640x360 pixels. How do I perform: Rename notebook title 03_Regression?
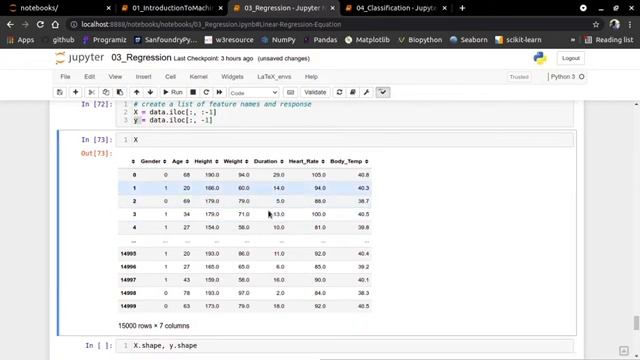tap(141, 58)
